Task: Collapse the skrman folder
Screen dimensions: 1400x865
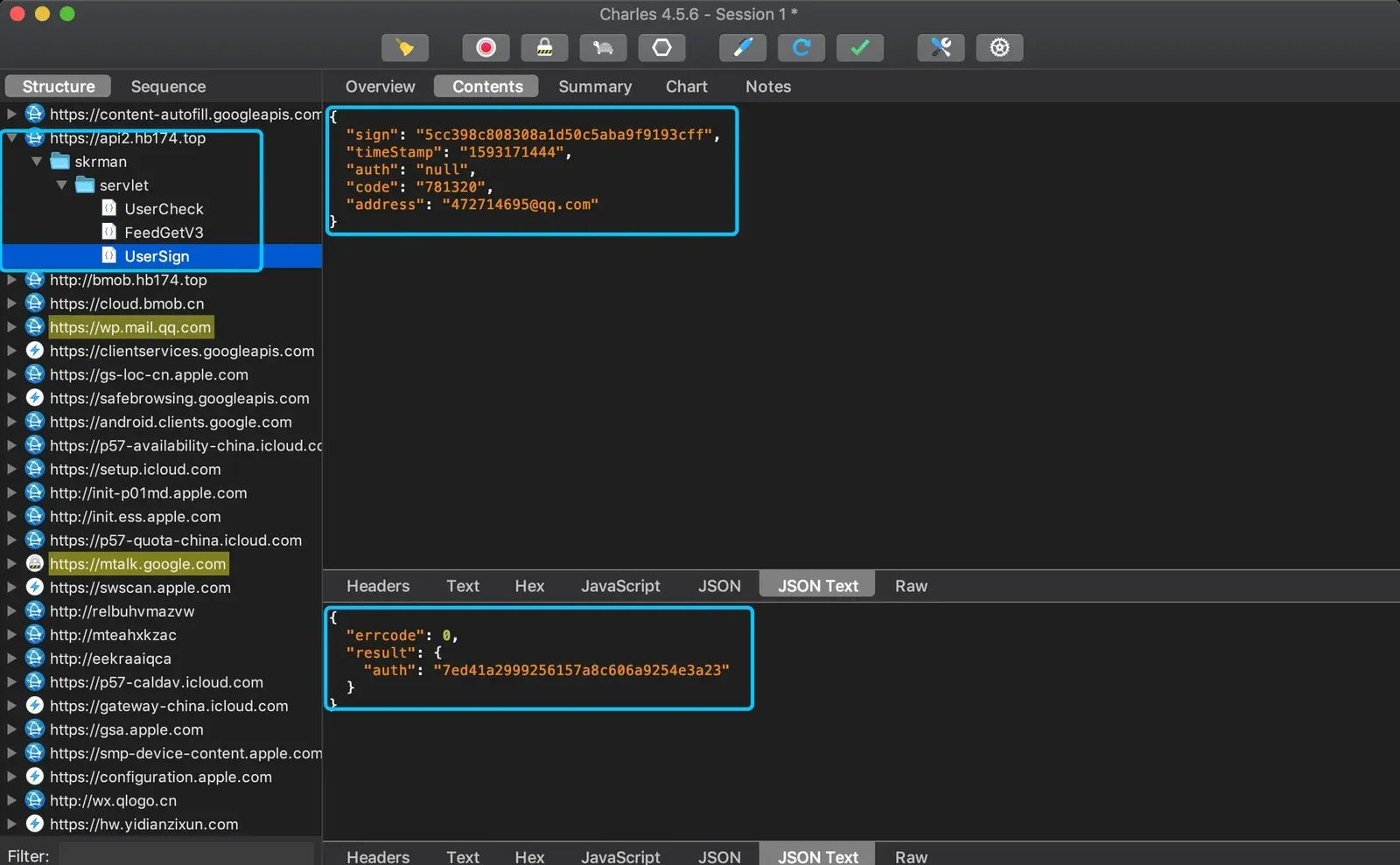Action: pyautogui.click(x=37, y=161)
